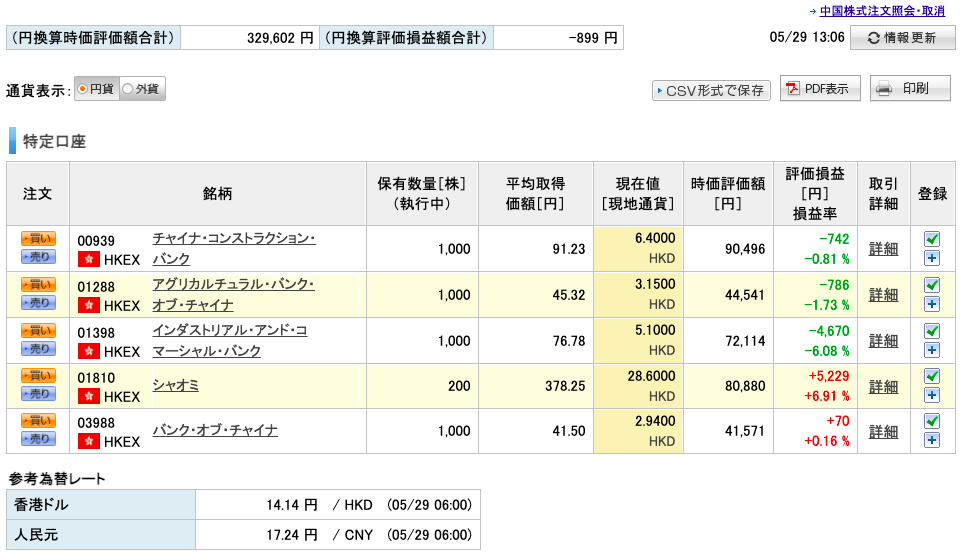Viewport: 960px width, 557px height.
Task: Click the buy button for stock 03988
Action: click(x=38, y=421)
